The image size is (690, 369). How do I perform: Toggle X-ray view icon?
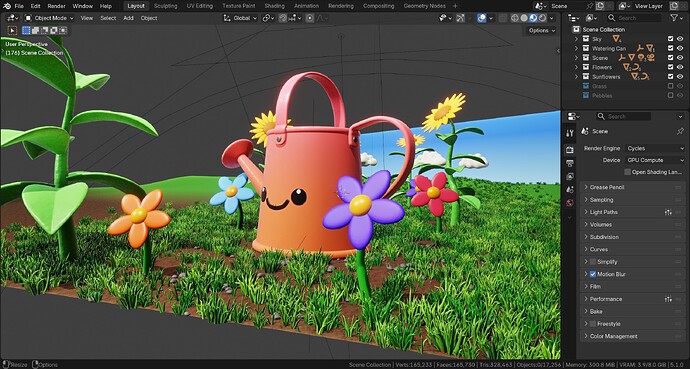coord(503,18)
